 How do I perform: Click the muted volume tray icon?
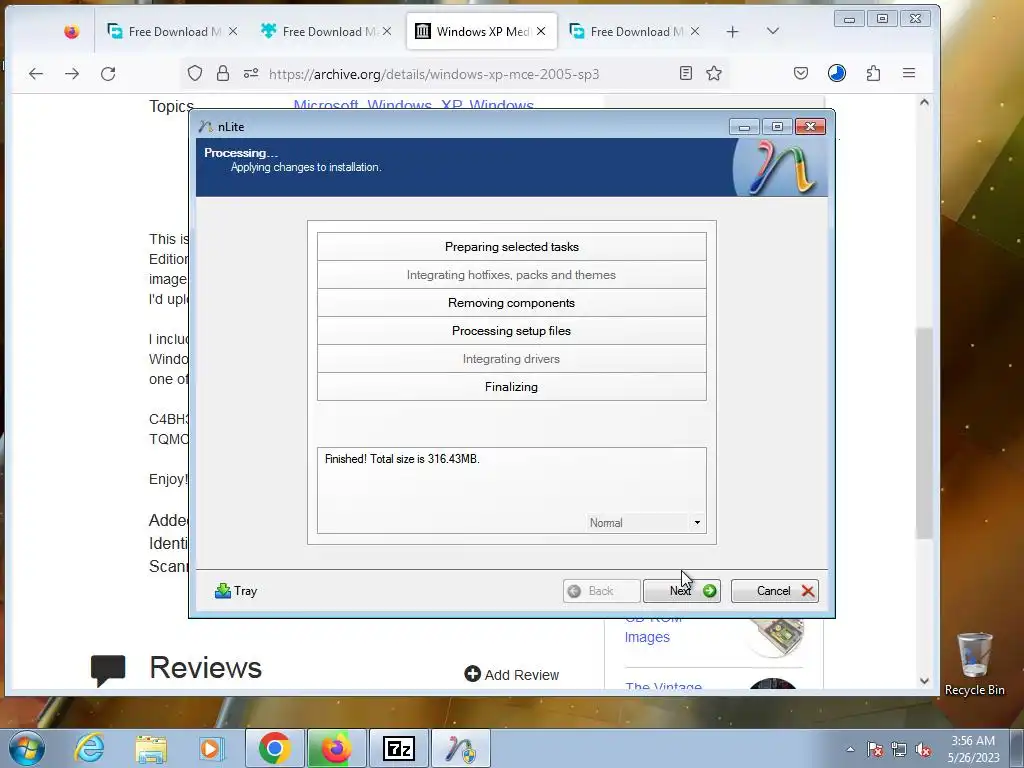point(923,749)
